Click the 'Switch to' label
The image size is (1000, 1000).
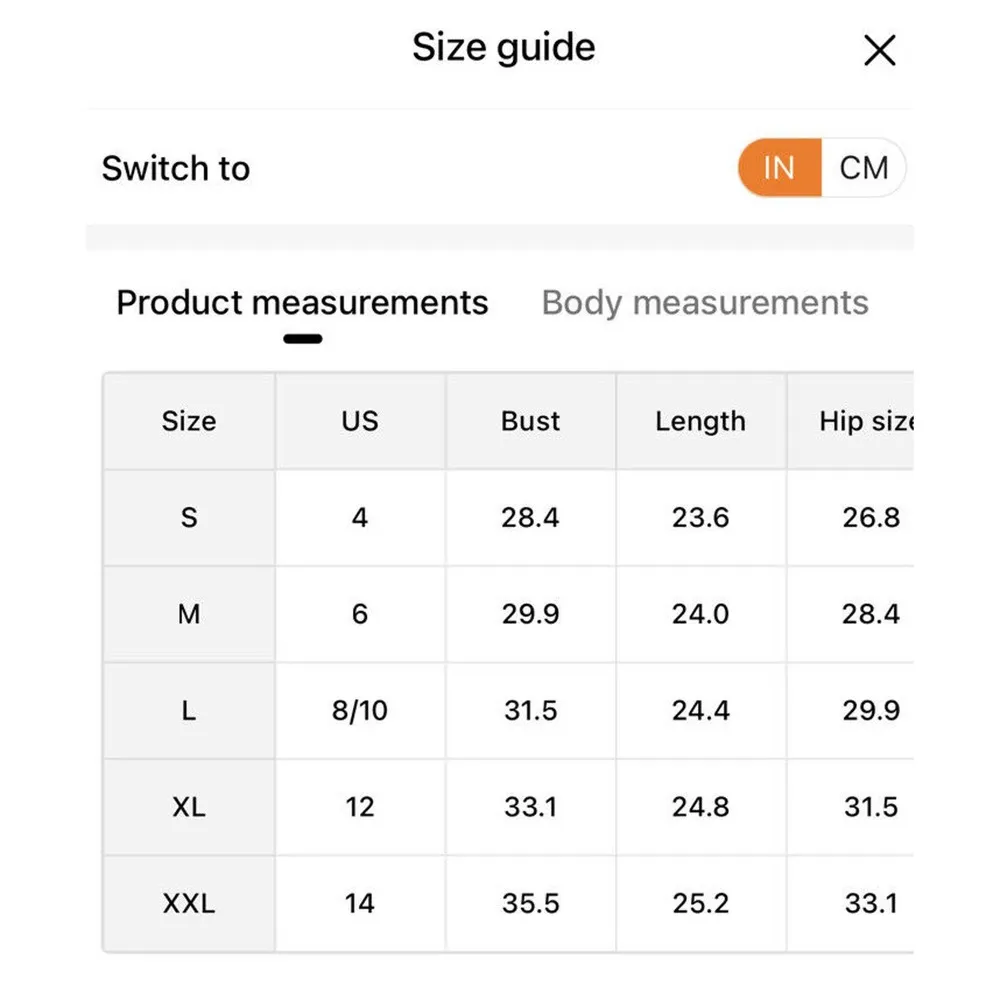point(176,168)
